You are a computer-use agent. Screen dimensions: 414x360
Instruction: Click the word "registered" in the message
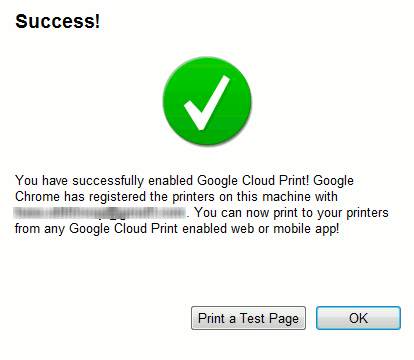(118, 197)
